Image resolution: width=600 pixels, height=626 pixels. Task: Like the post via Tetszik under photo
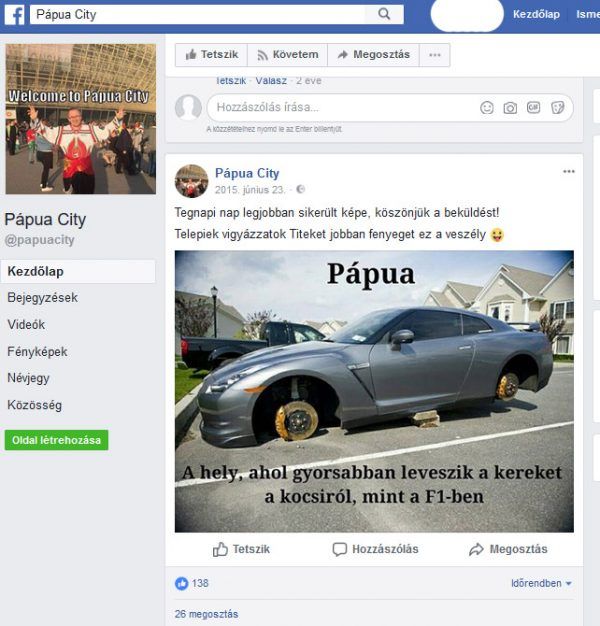point(241,549)
